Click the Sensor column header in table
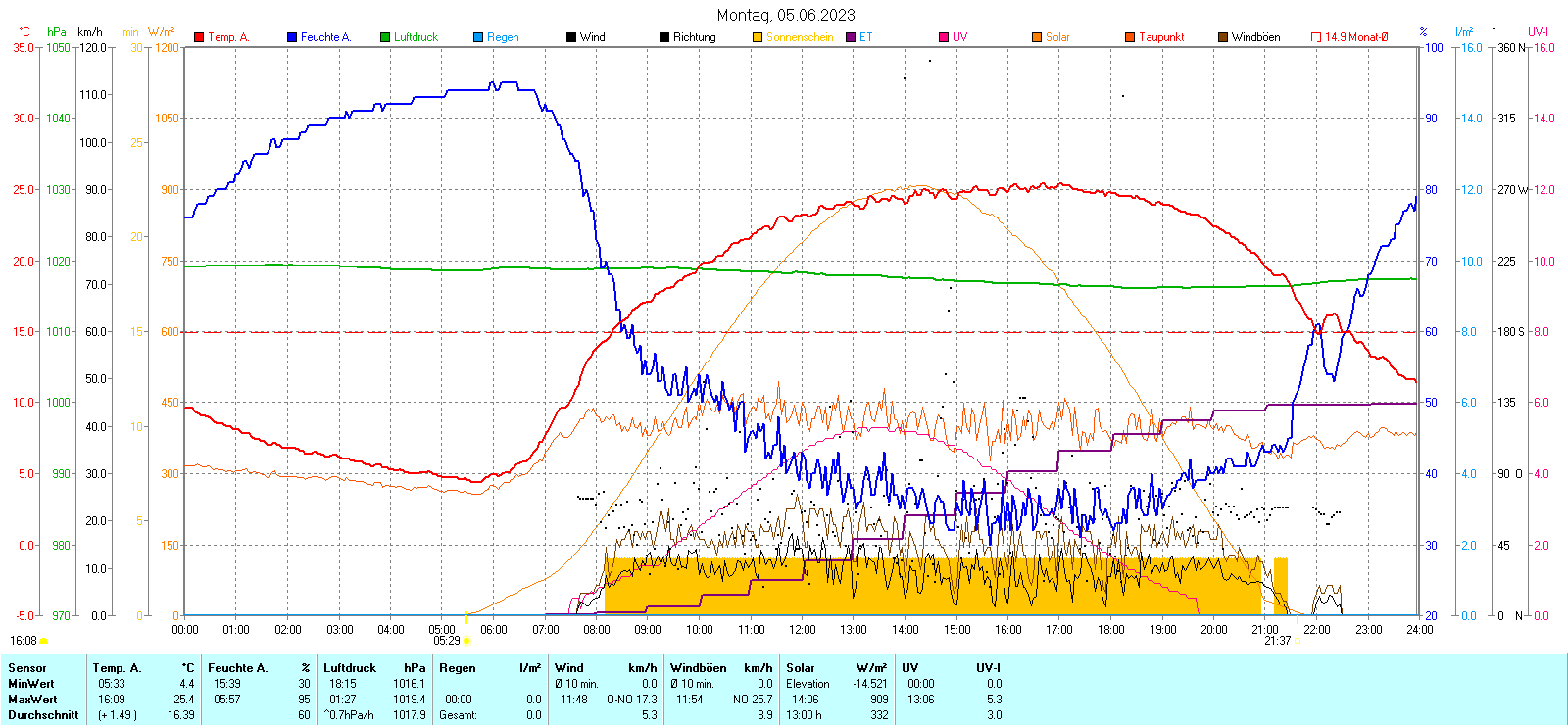The image size is (1568, 725). (27, 668)
